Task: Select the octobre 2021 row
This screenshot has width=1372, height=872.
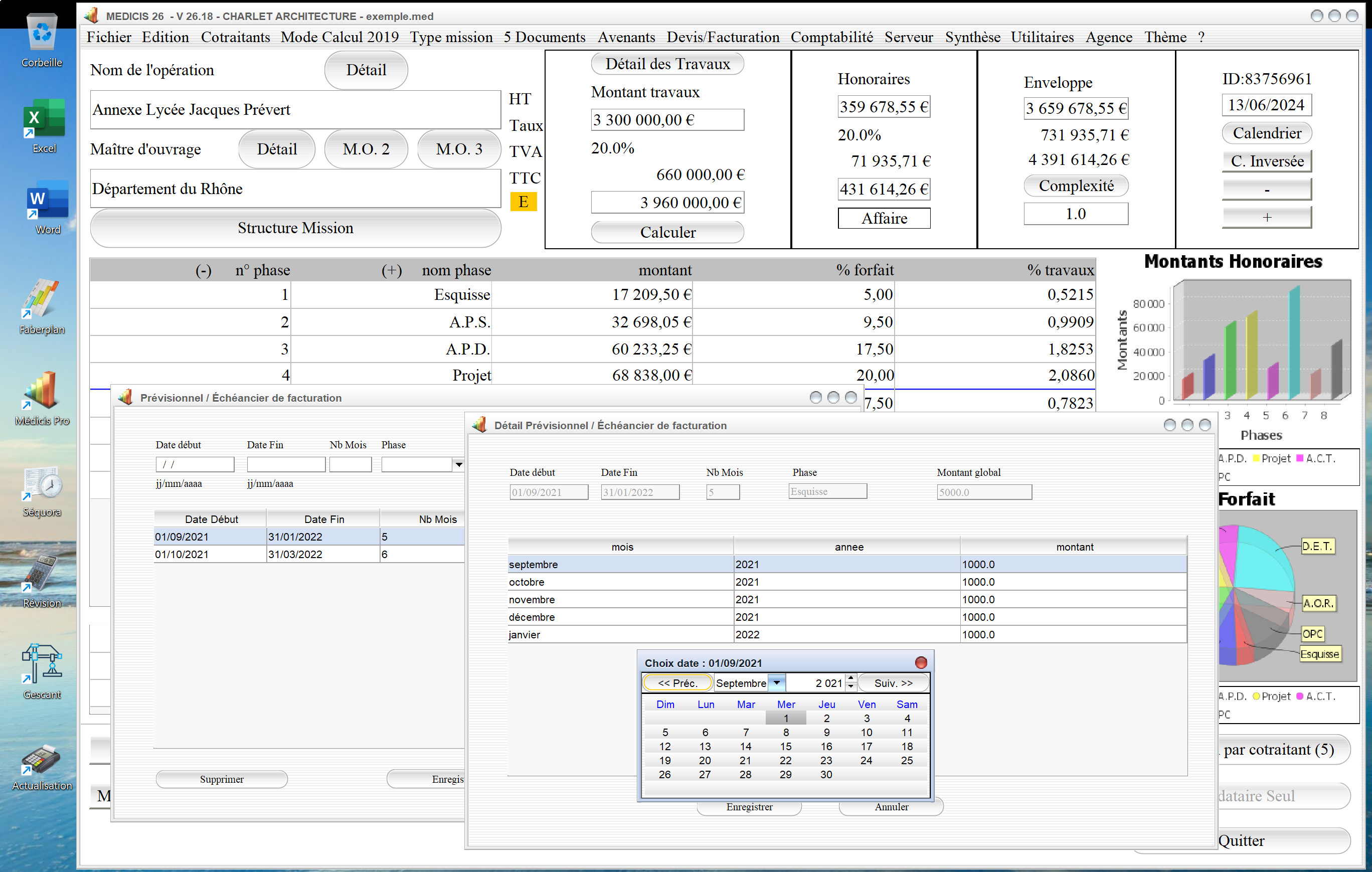Action: [x=847, y=582]
